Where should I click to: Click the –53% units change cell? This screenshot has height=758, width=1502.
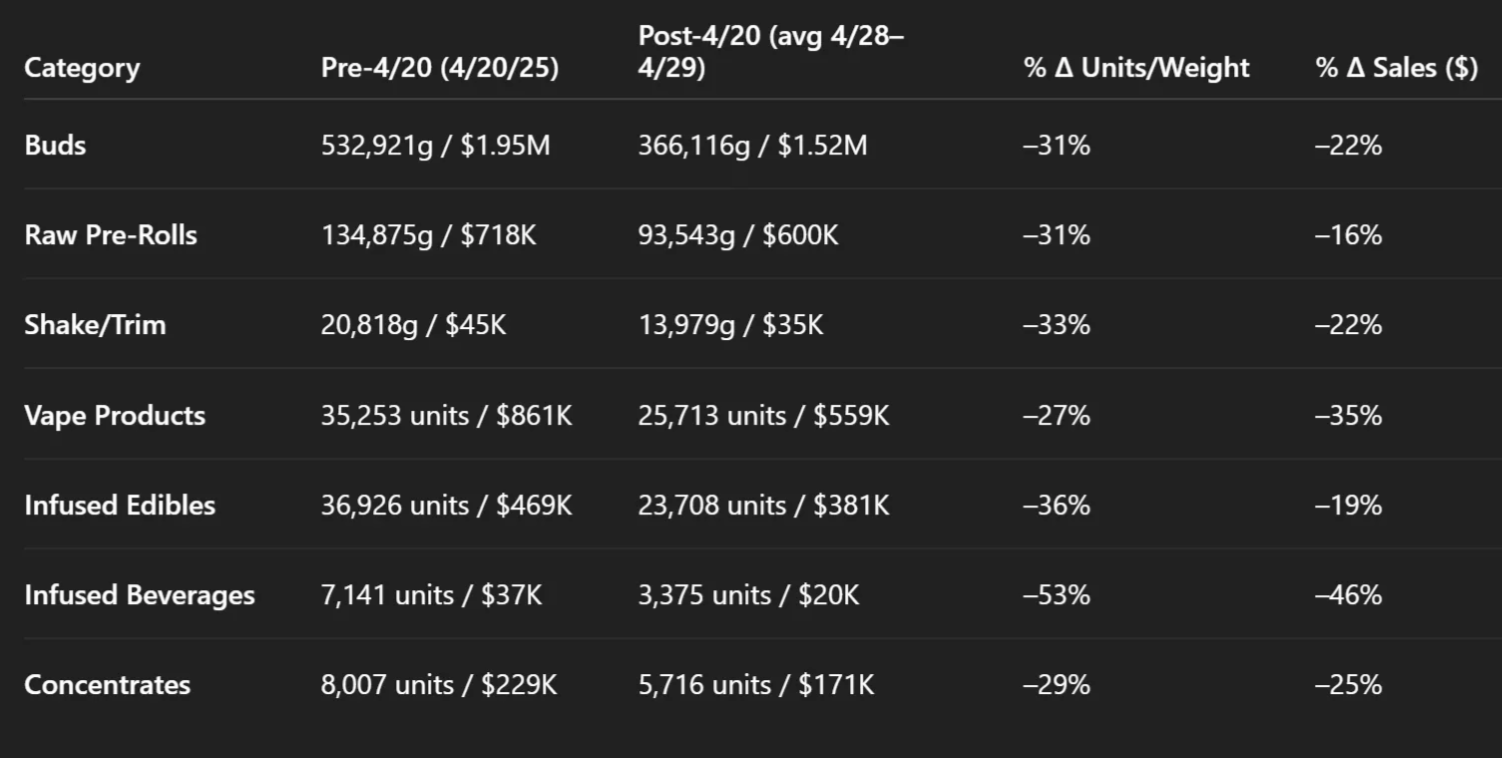coord(1056,596)
